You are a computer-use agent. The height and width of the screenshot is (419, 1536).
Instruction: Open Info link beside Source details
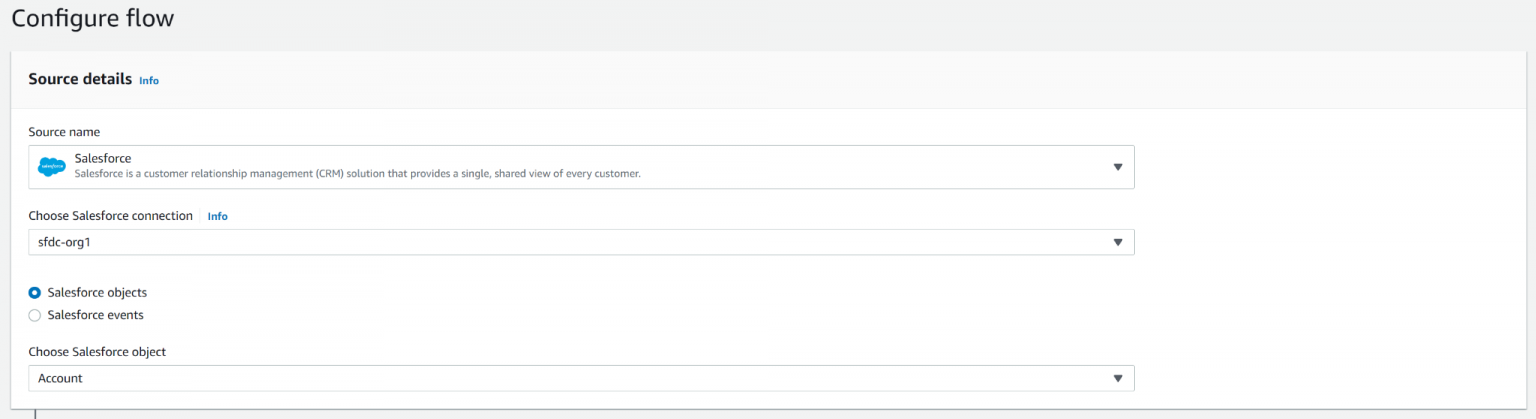coord(149,80)
